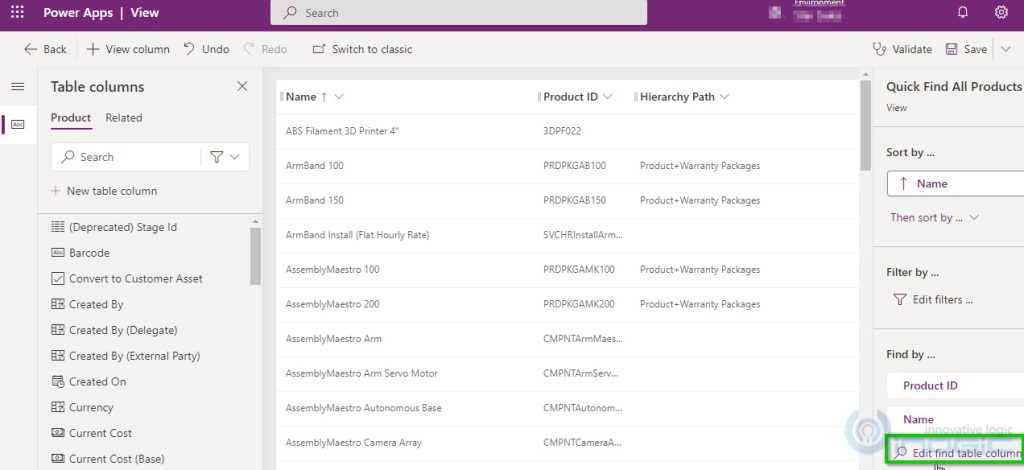Click the Undo button

206,49
